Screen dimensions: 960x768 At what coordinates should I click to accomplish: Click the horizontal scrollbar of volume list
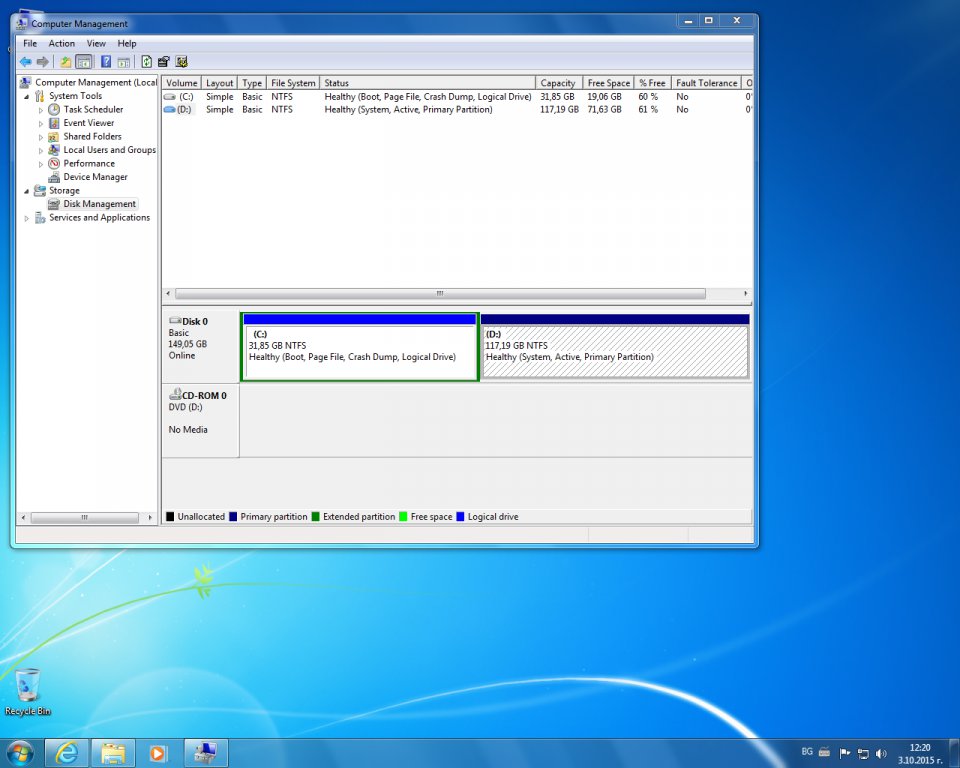tap(440, 294)
